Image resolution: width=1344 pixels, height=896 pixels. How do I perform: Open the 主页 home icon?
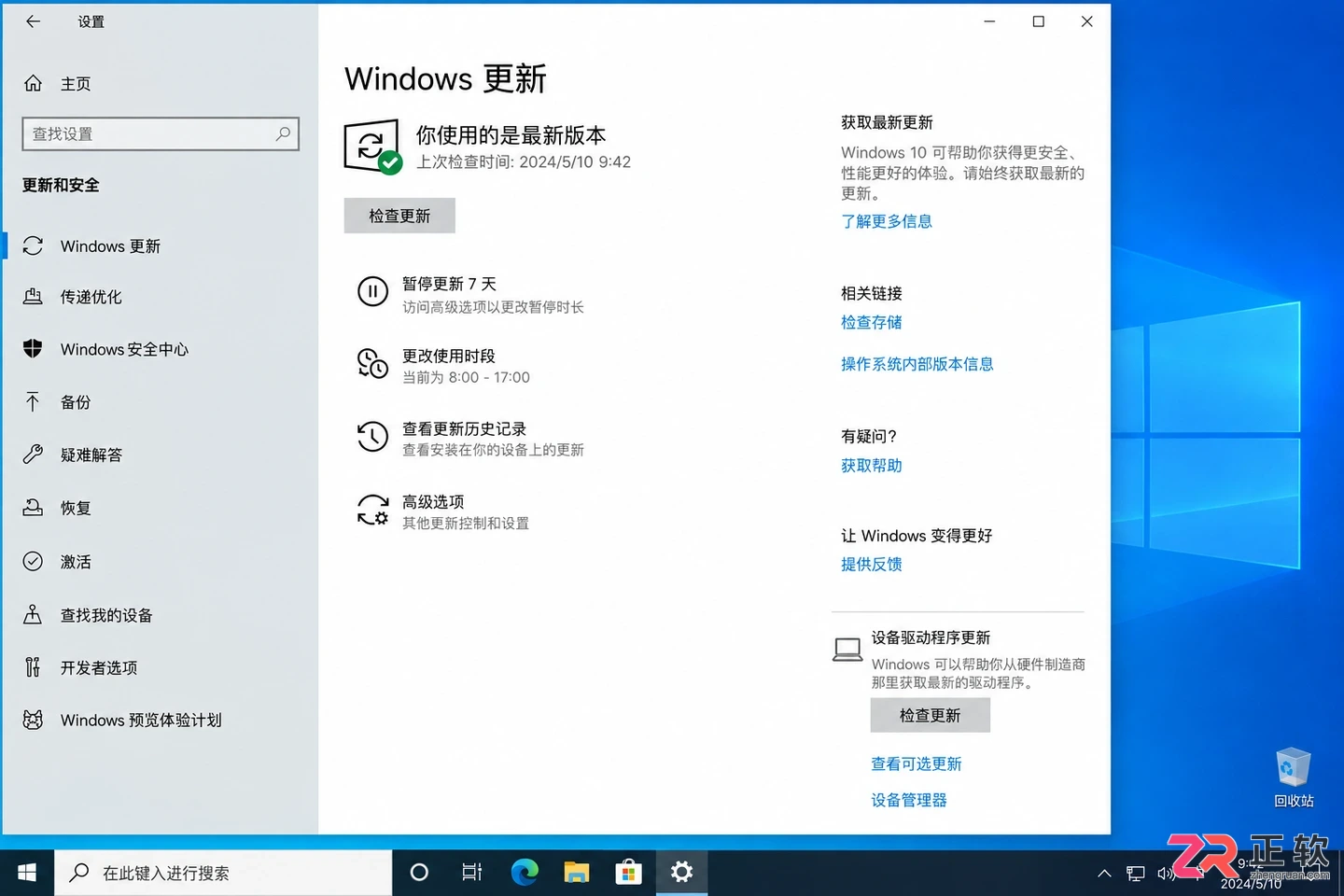(x=33, y=83)
